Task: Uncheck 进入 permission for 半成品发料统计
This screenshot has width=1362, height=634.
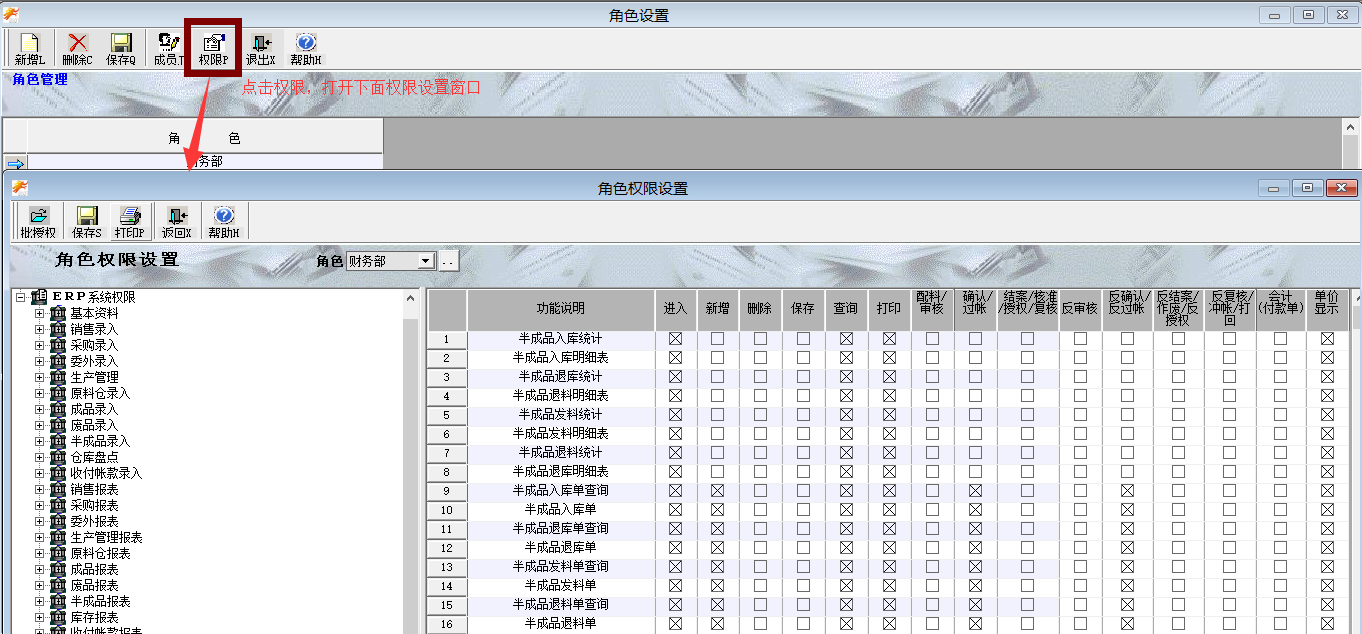Action: tap(676, 415)
